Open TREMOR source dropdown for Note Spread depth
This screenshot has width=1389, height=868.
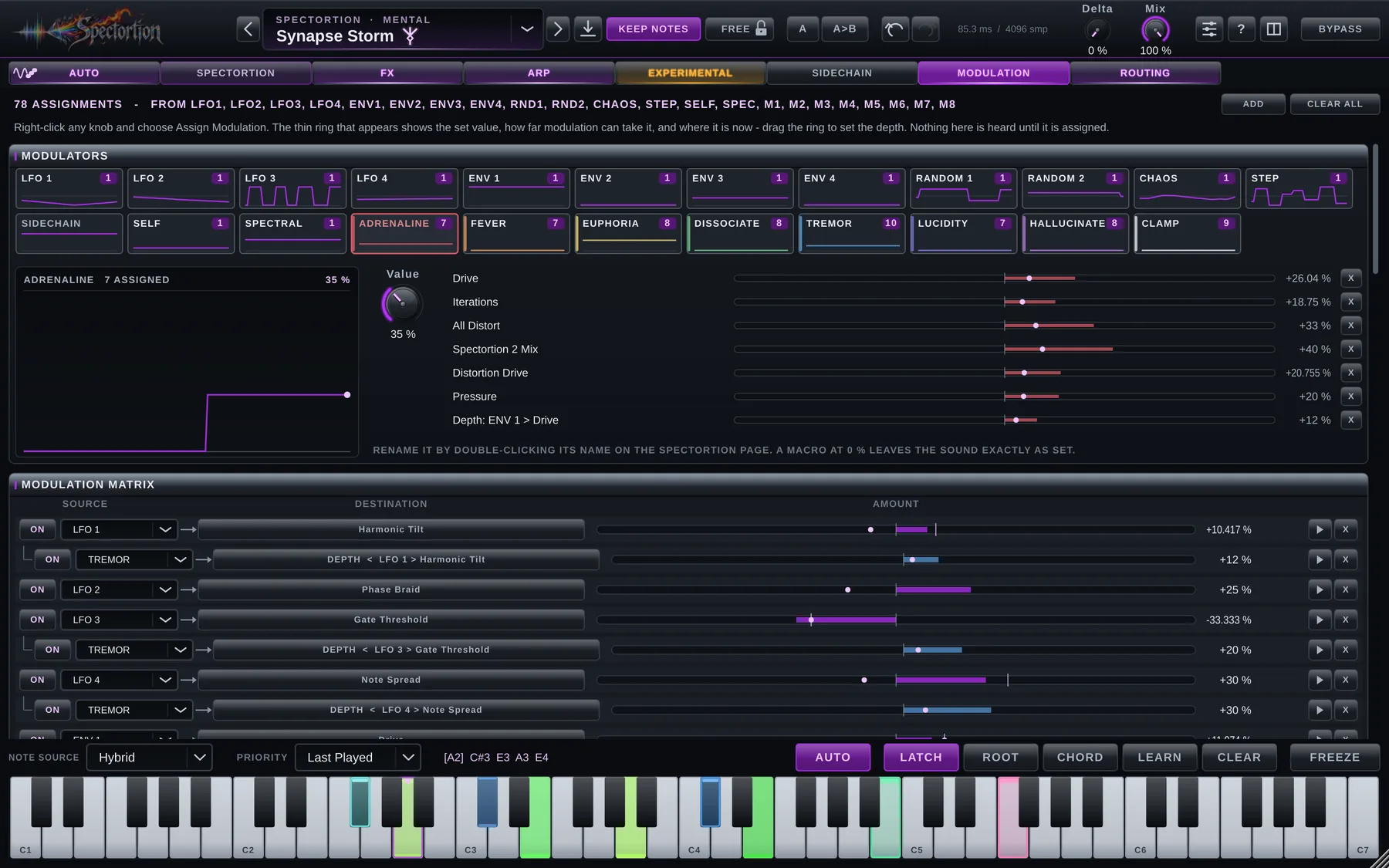pyautogui.click(x=134, y=711)
